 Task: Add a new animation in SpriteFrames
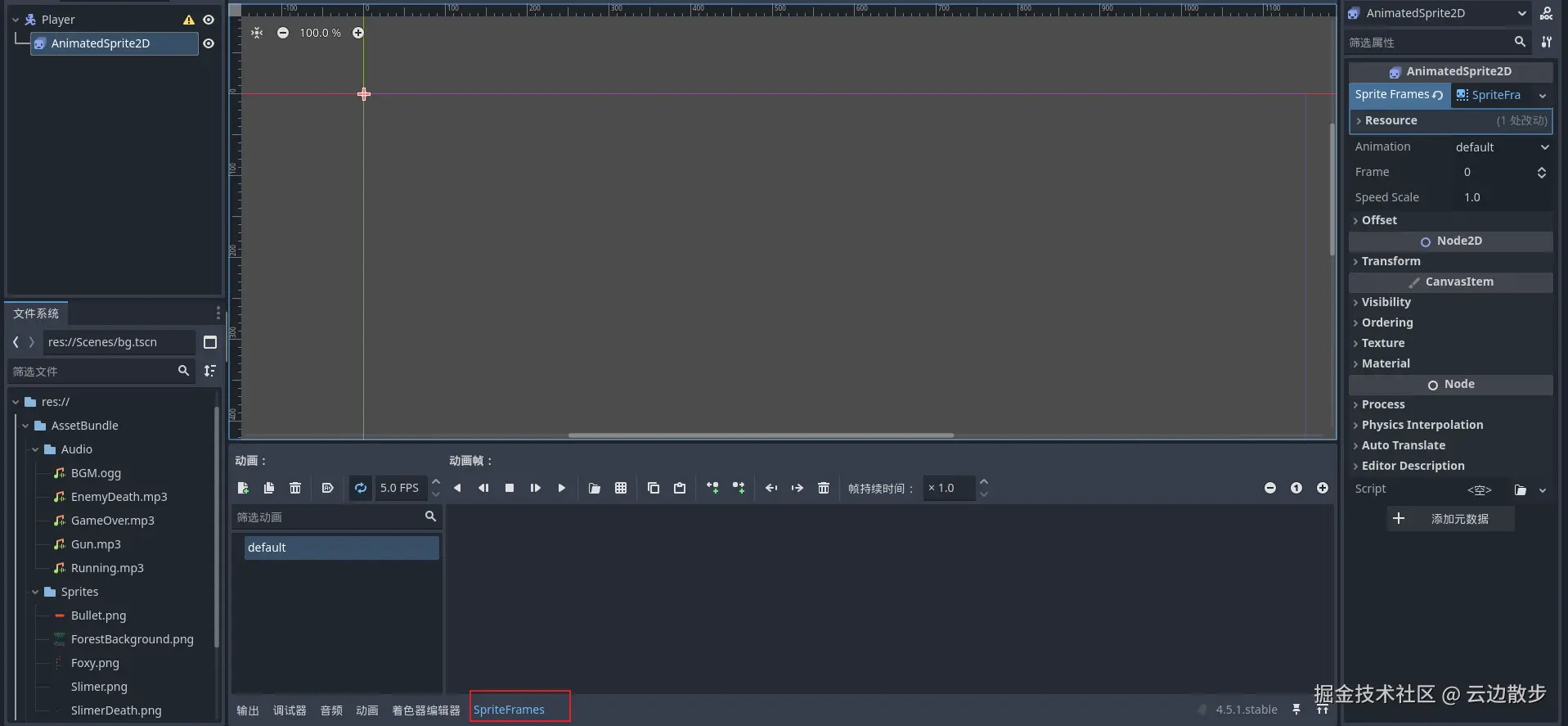[x=243, y=488]
